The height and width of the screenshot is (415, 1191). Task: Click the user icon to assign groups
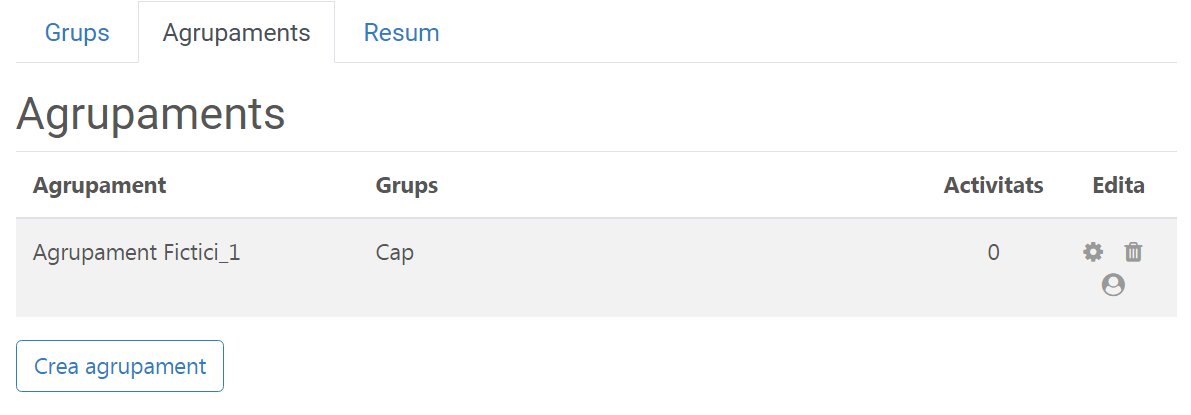[x=1113, y=285]
